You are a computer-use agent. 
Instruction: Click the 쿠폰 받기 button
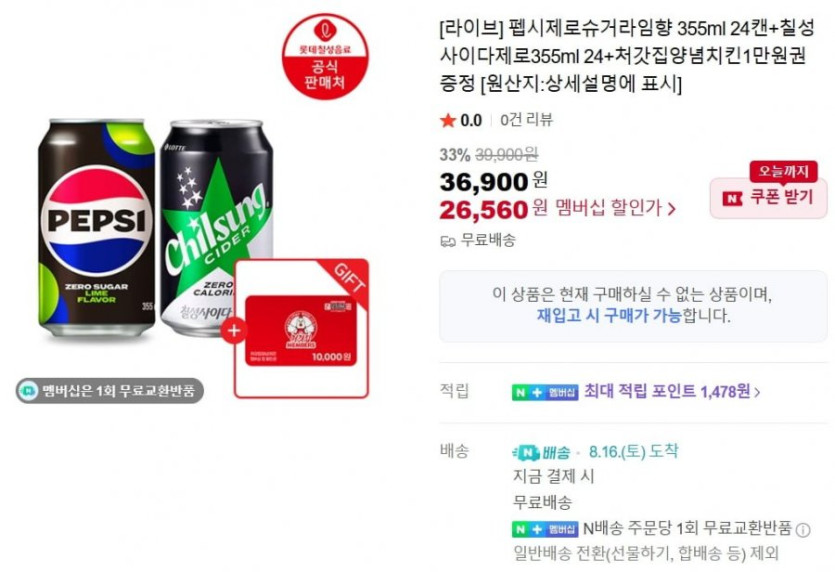pos(768,198)
